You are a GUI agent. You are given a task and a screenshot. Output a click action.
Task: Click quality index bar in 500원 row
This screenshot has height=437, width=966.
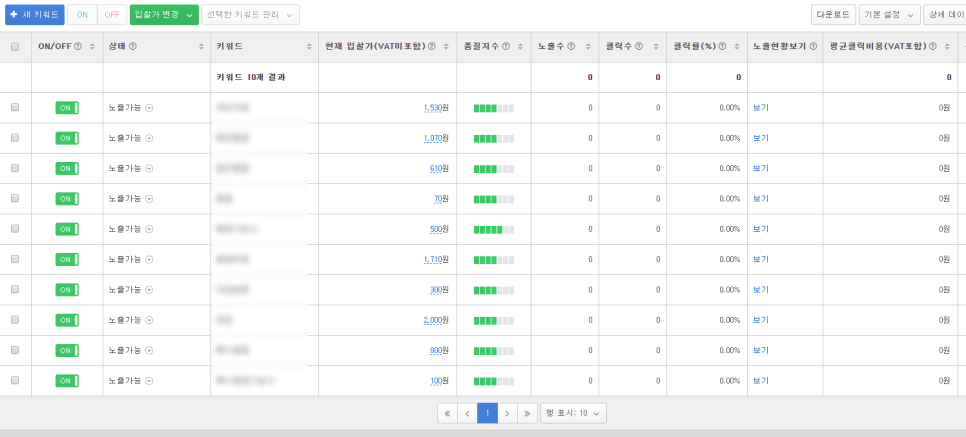tap(493, 229)
